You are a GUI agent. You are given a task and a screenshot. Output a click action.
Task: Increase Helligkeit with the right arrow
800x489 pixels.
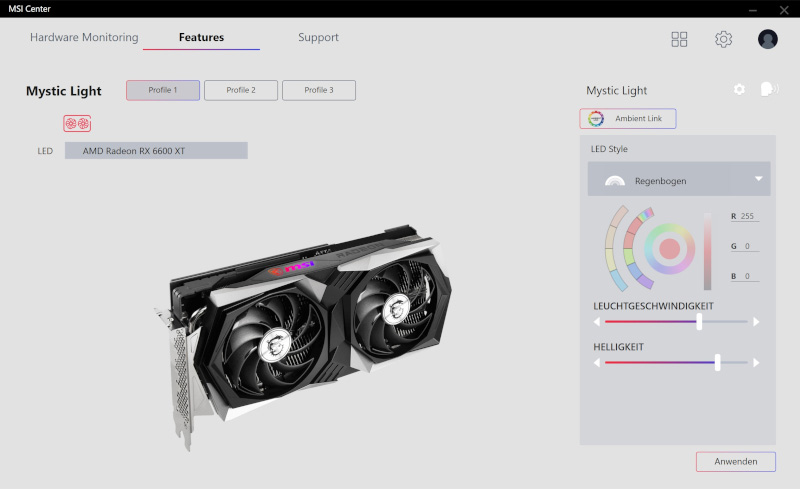pos(756,362)
